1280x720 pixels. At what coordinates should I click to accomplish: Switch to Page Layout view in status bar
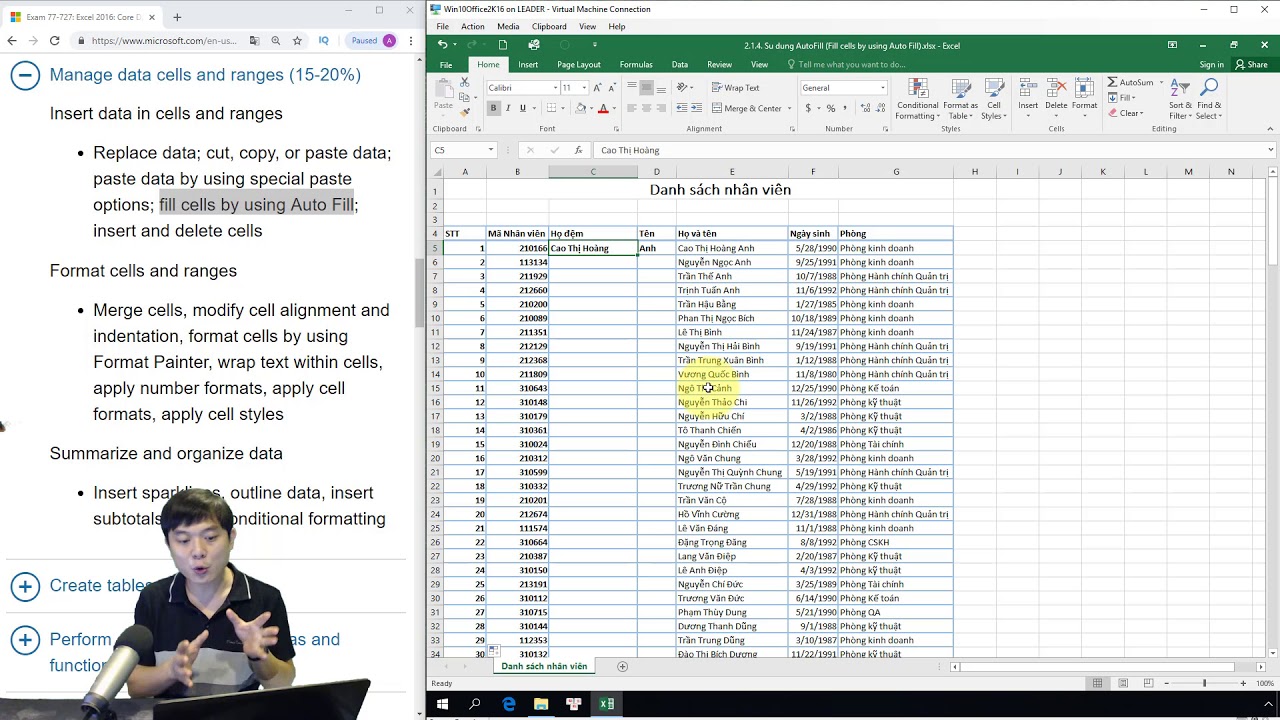[x=1123, y=683]
